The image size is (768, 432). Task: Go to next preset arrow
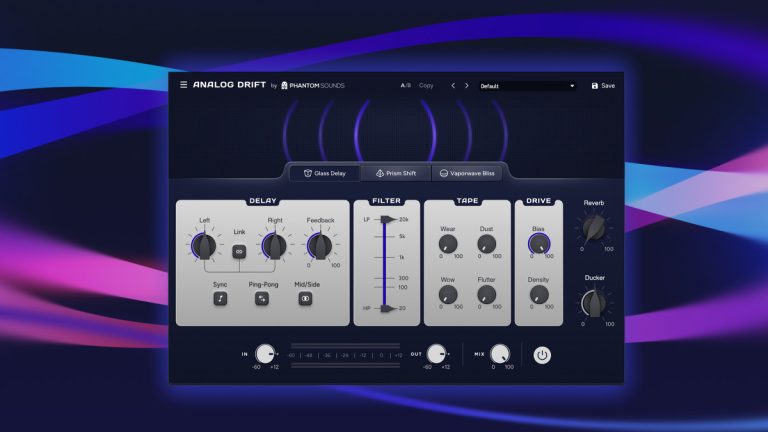466,85
